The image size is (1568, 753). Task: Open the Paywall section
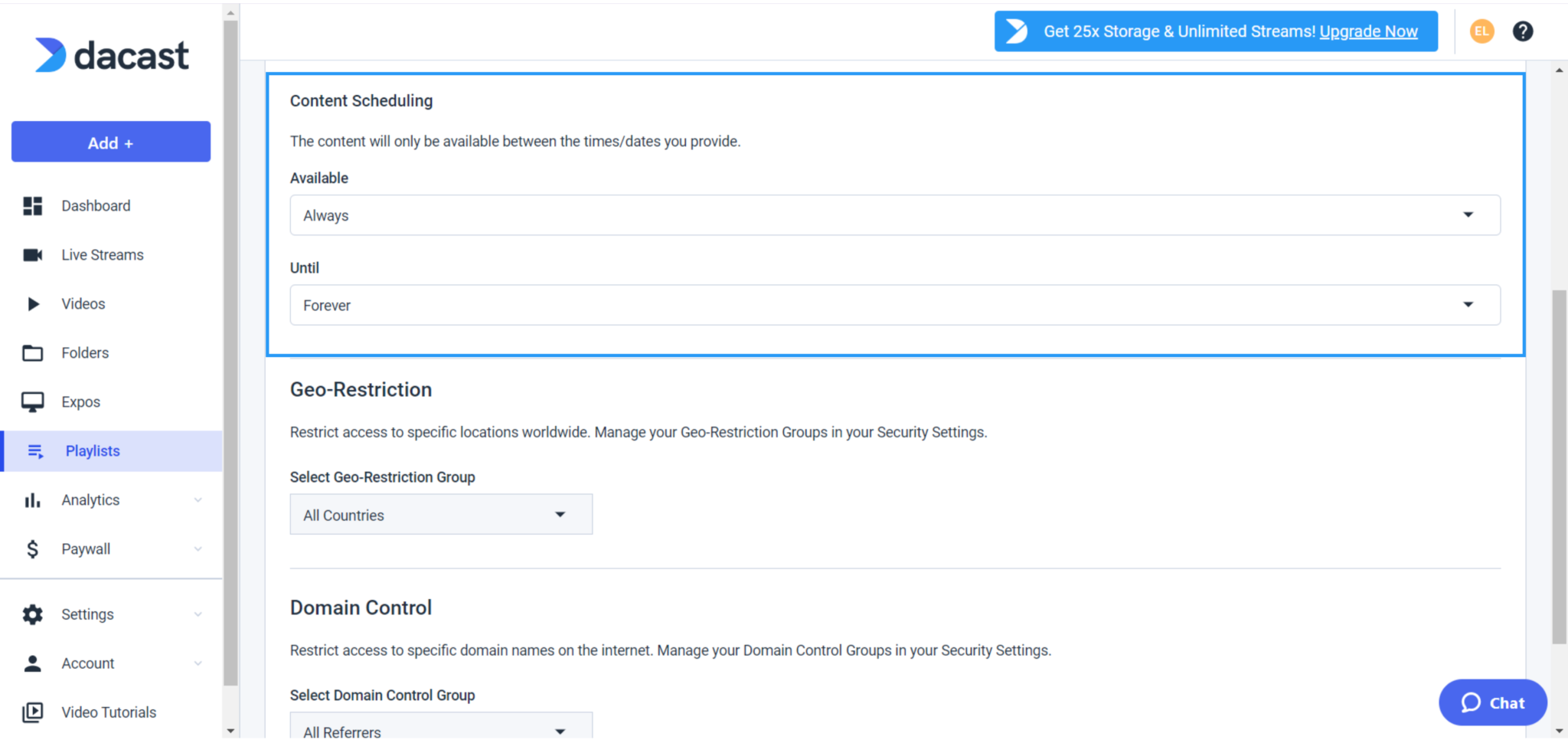point(85,548)
